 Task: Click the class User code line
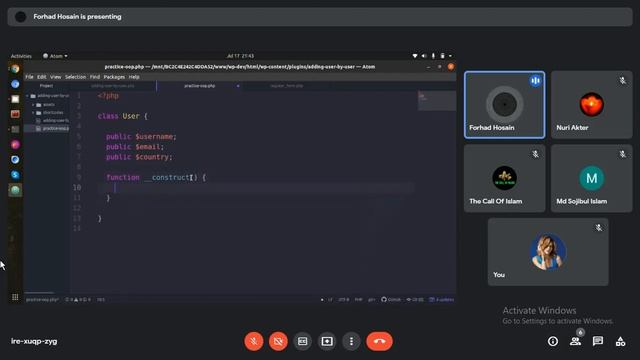coord(122,116)
